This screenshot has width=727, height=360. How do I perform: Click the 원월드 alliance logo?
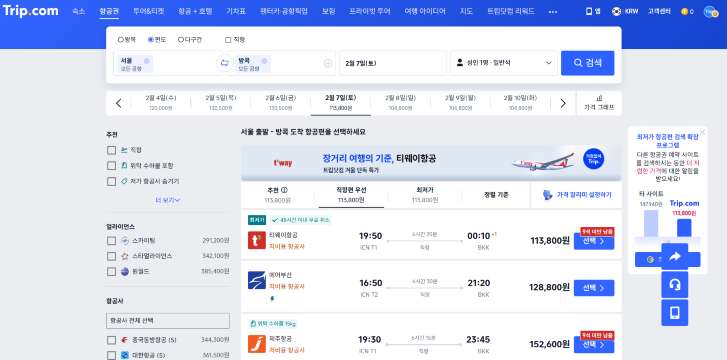(x=125, y=271)
